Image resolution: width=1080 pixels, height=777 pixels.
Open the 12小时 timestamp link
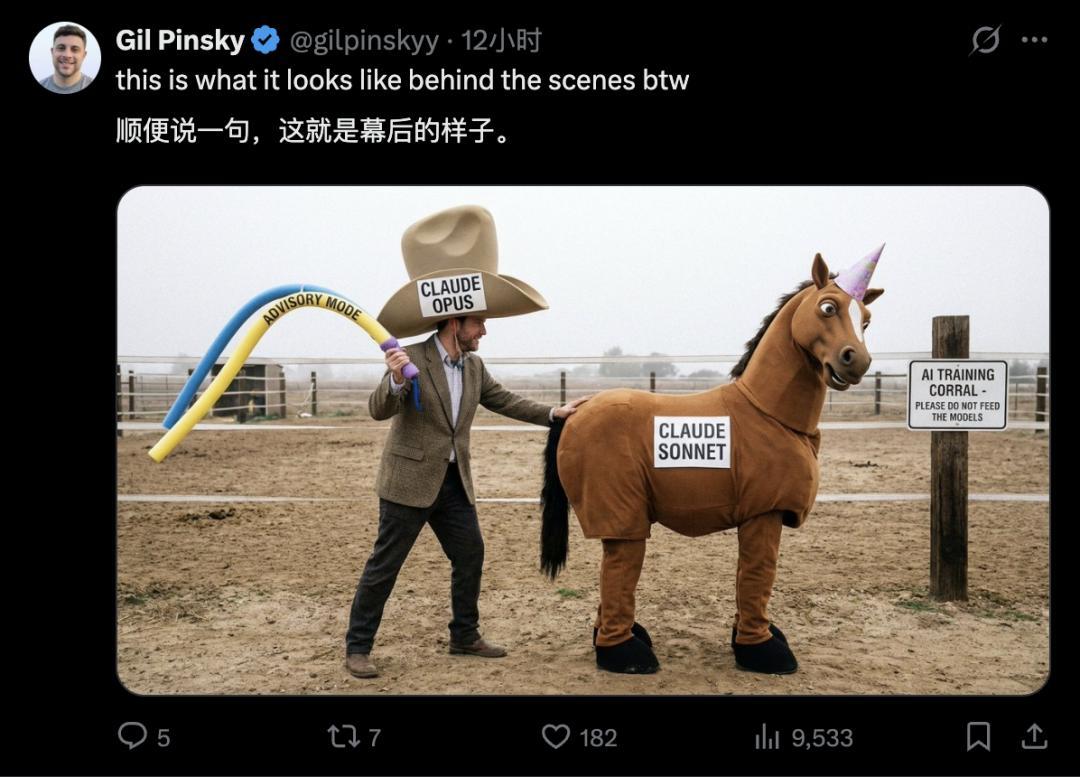pyautogui.click(x=501, y=41)
